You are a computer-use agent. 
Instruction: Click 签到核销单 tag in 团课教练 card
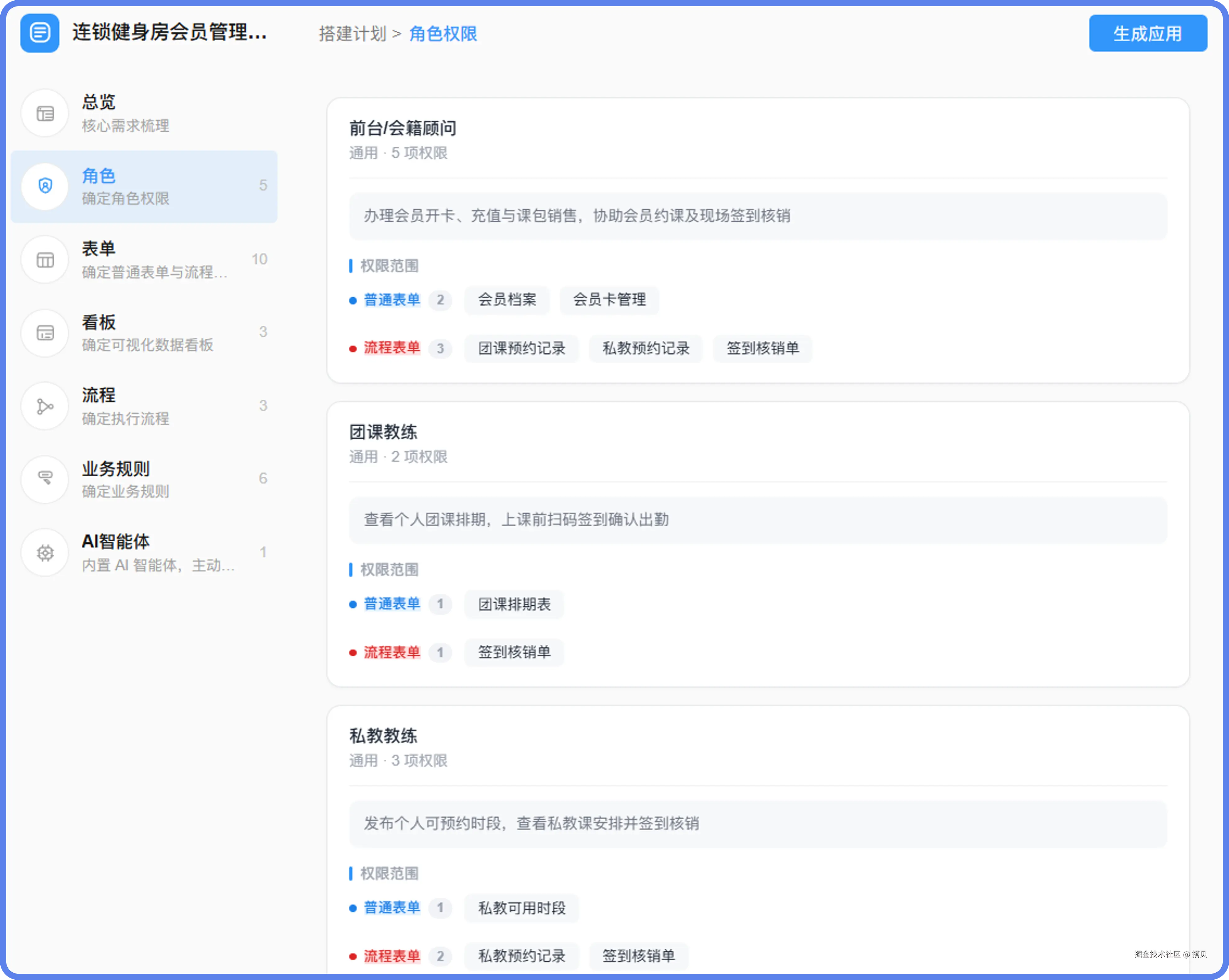coord(514,652)
